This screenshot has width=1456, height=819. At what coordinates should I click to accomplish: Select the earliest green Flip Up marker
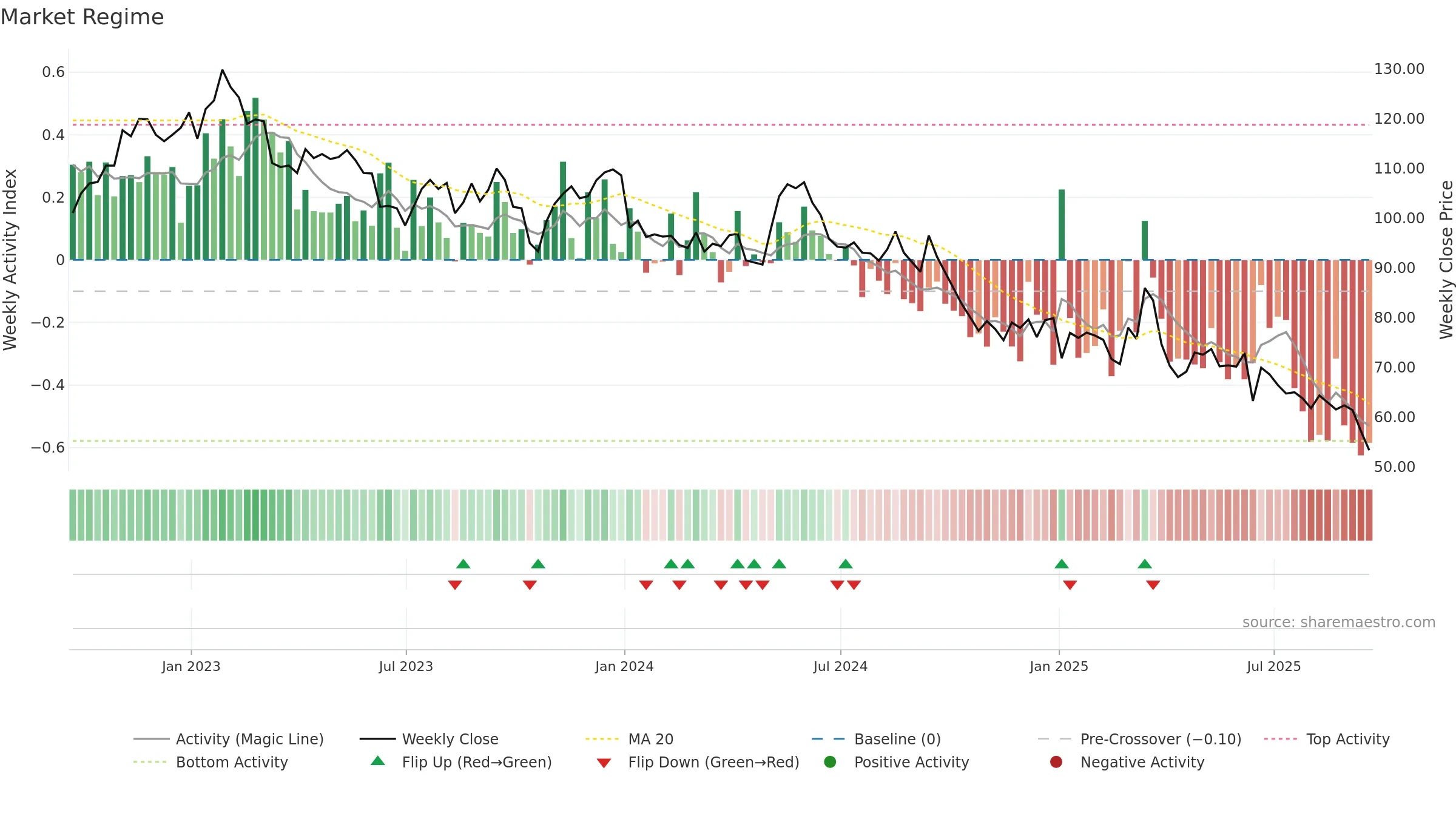[x=463, y=564]
